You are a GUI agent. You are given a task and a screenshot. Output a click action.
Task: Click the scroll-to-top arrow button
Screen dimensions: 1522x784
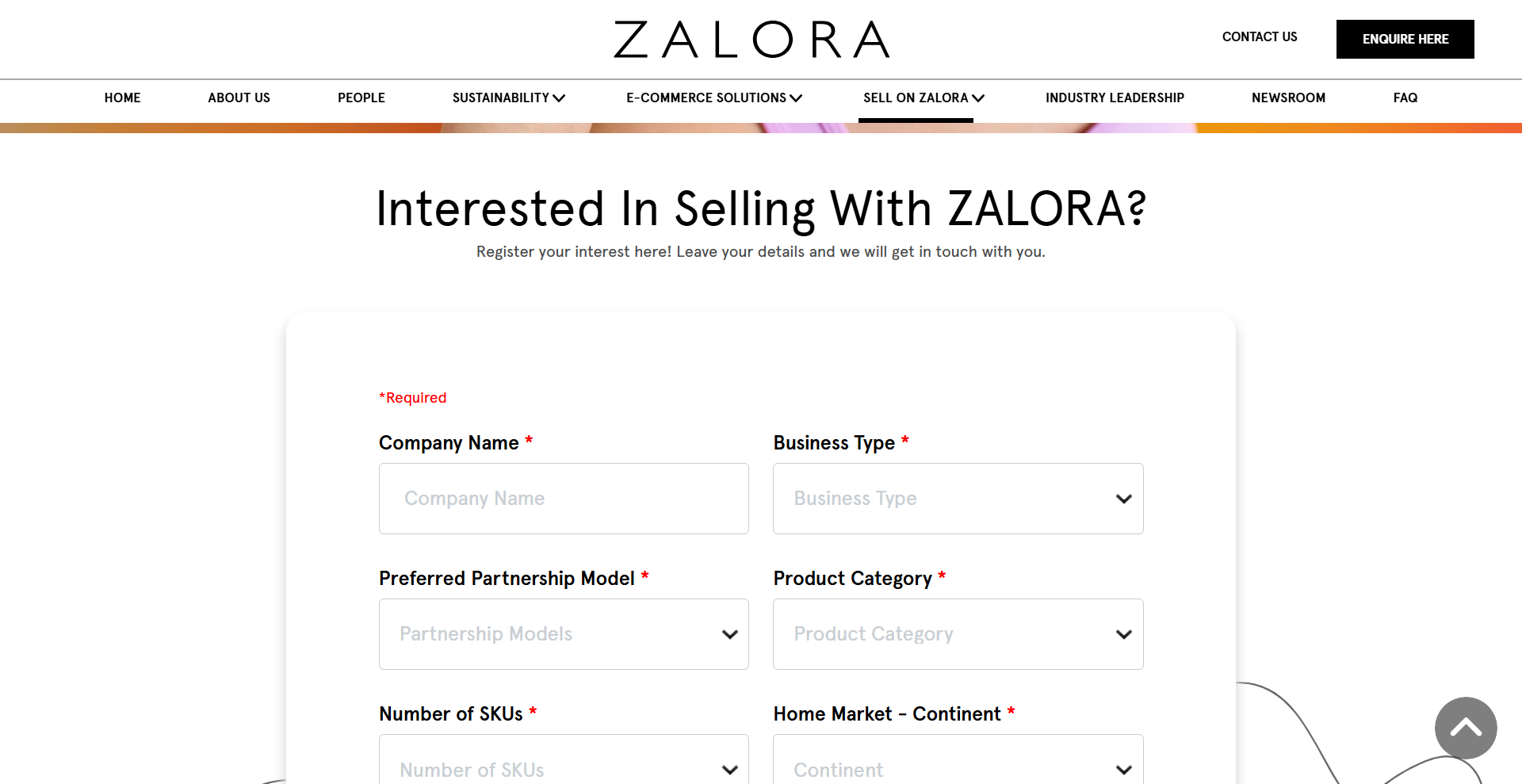[x=1465, y=729]
